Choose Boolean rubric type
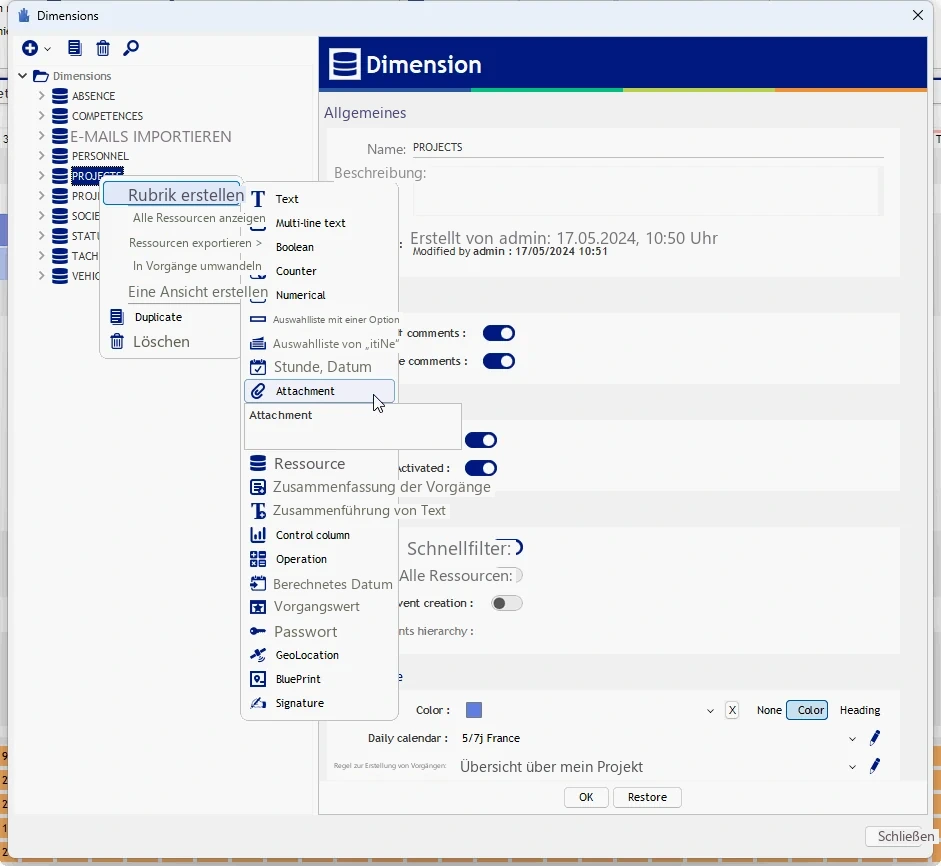Viewport: 941px width, 866px height. (x=295, y=247)
